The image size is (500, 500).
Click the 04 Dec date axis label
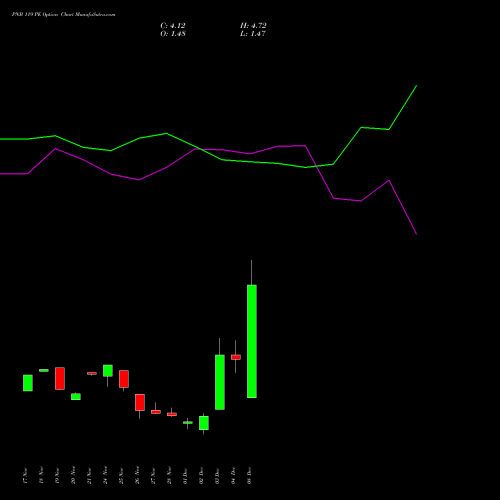[x=233, y=476]
